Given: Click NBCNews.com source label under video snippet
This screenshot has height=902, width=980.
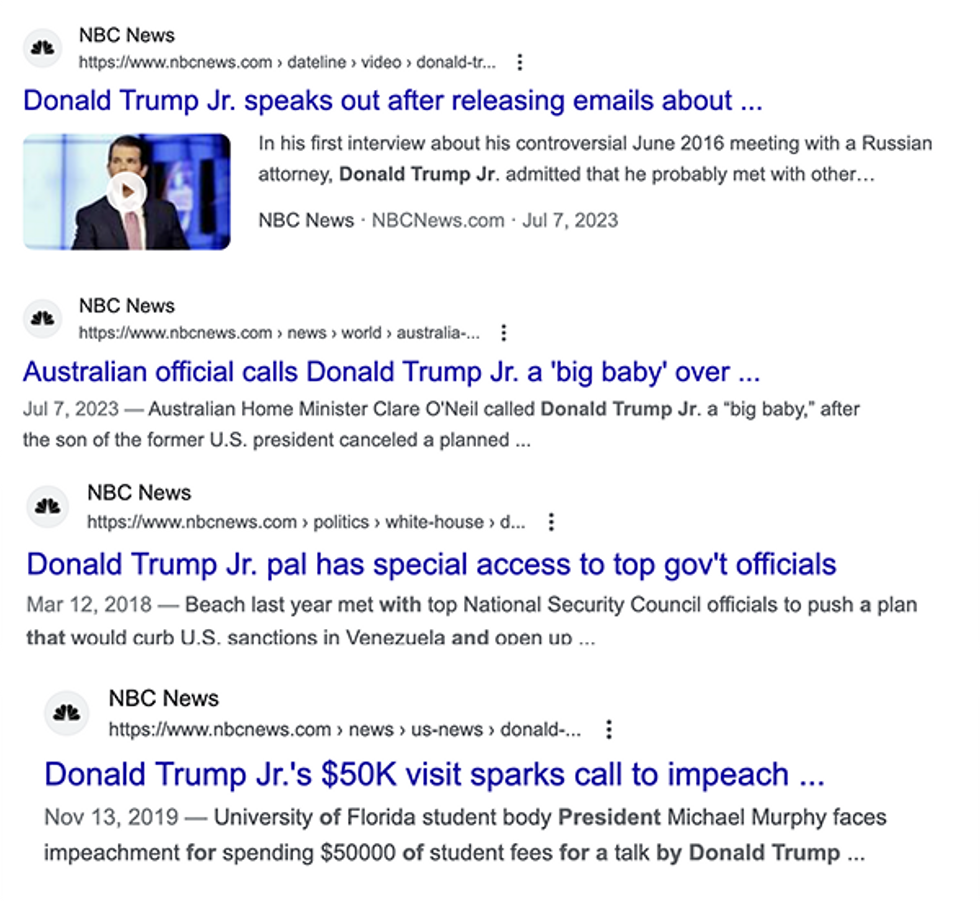Looking at the screenshot, I should [x=438, y=221].
